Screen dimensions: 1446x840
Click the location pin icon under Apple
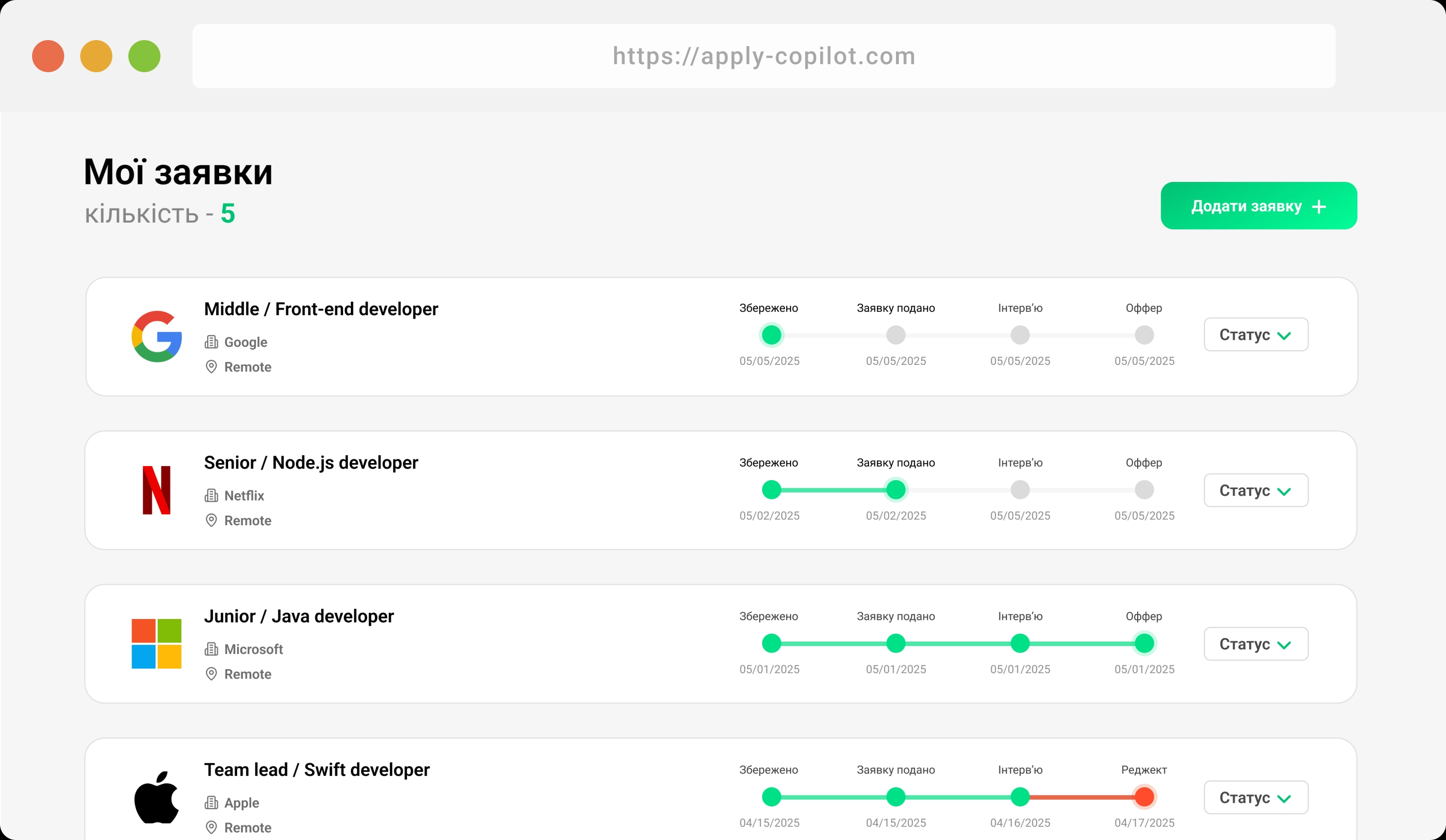[x=211, y=827]
